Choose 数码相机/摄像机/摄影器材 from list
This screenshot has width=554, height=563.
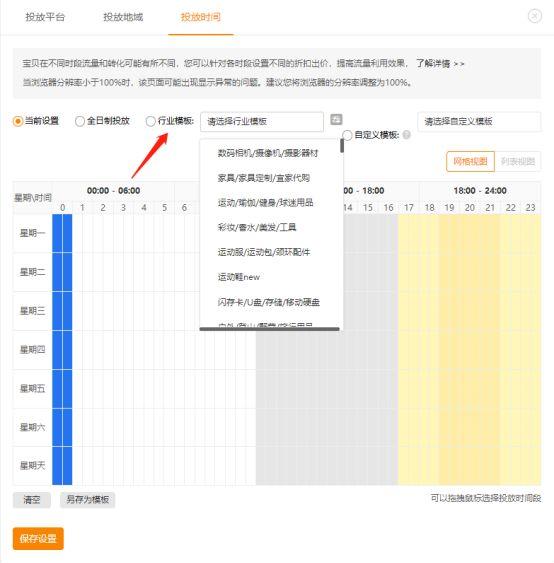tap(268, 153)
